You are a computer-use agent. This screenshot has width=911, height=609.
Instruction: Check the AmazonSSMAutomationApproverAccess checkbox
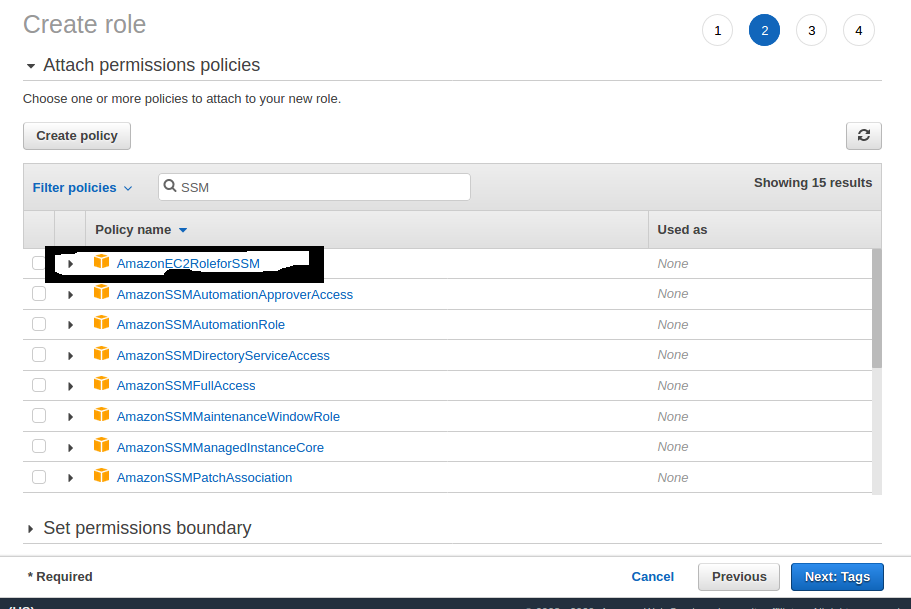coord(39,293)
